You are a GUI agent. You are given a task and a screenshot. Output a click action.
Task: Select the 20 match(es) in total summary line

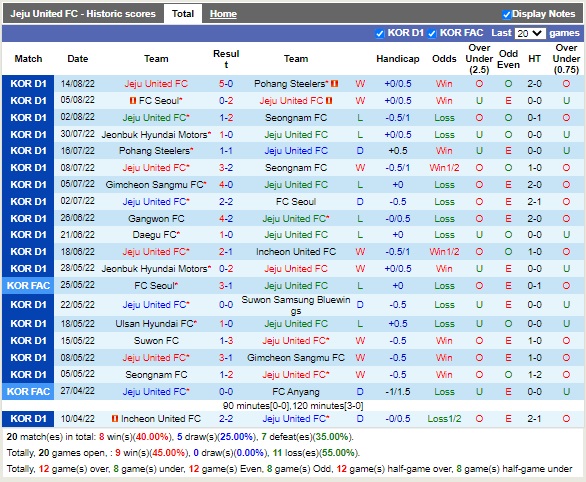pos(180,437)
